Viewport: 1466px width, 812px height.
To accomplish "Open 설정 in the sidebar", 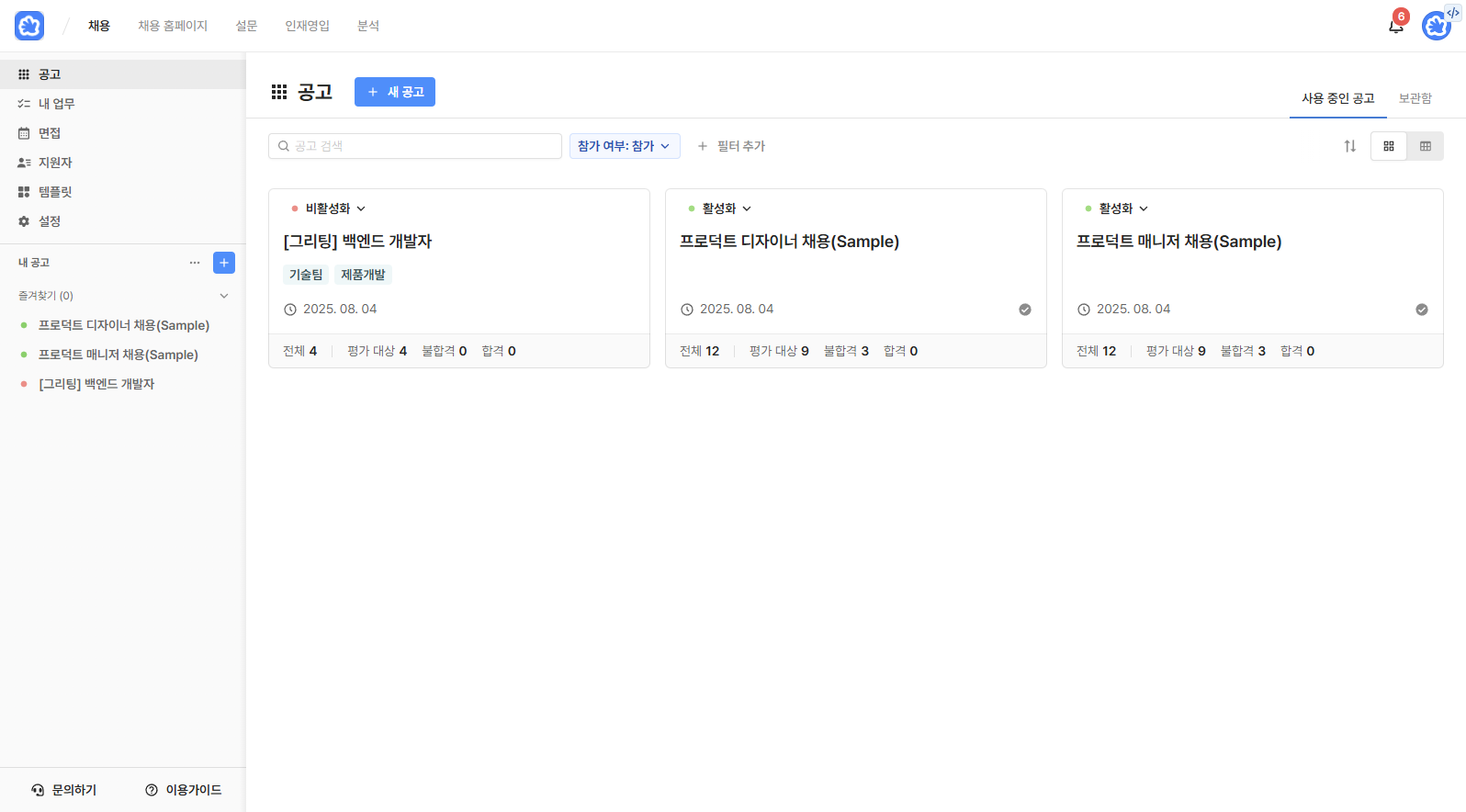I will click(x=122, y=221).
